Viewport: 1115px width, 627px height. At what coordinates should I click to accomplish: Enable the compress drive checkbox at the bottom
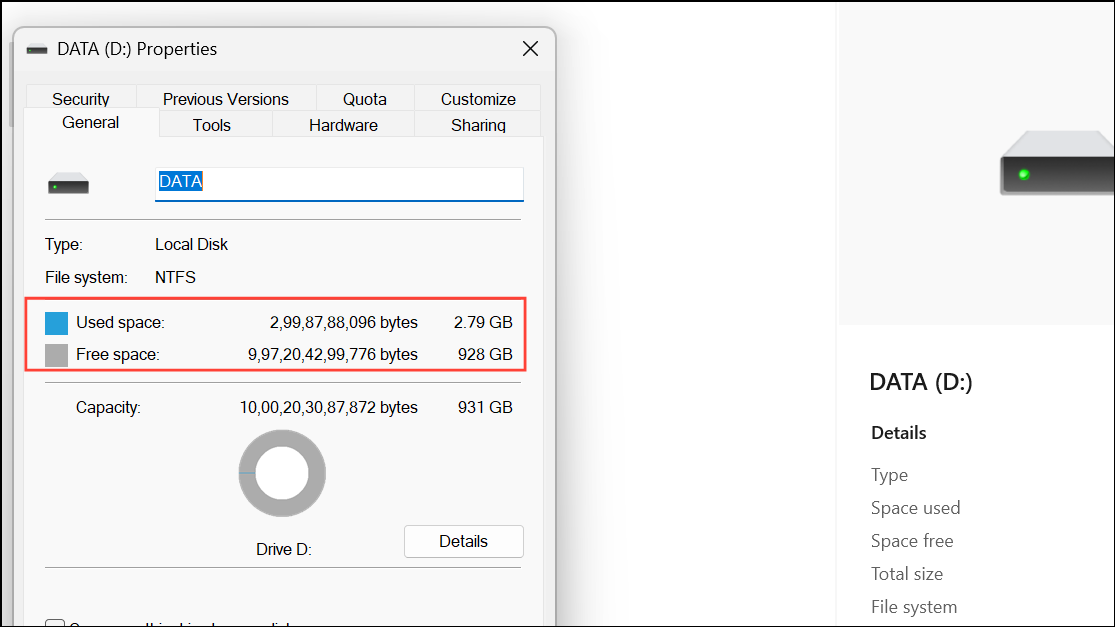pyautogui.click(x=56, y=622)
